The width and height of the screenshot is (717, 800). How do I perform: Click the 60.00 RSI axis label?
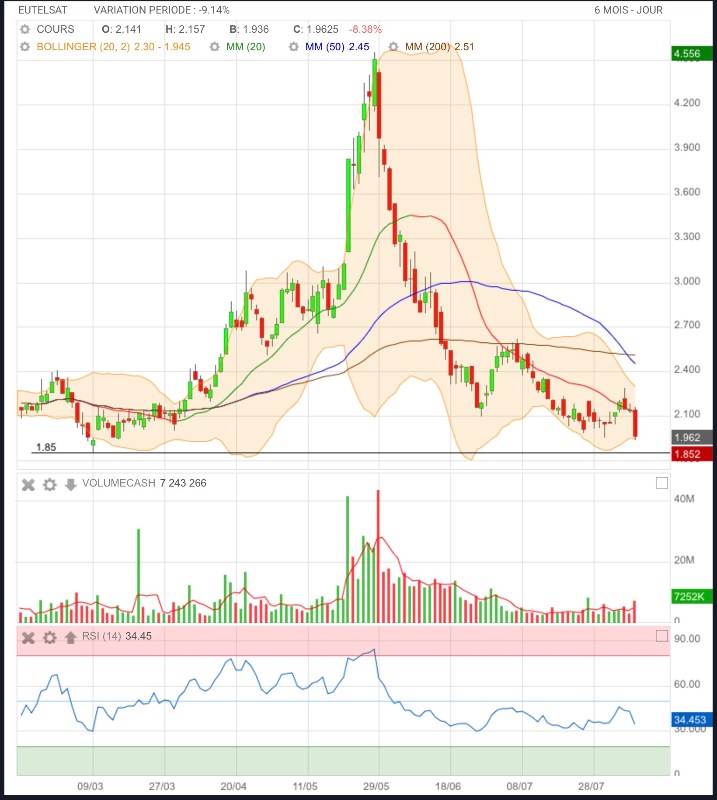click(687, 684)
